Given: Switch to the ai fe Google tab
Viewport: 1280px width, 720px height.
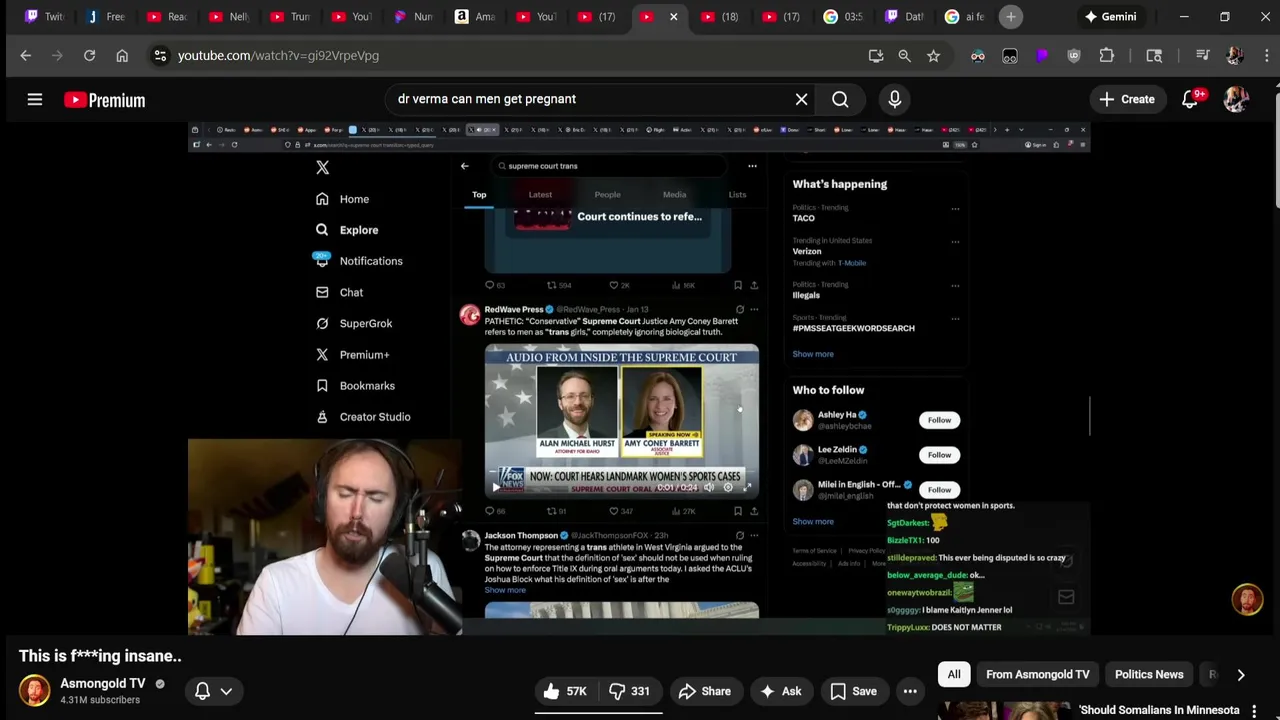Looking at the screenshot, I should 966,17.
